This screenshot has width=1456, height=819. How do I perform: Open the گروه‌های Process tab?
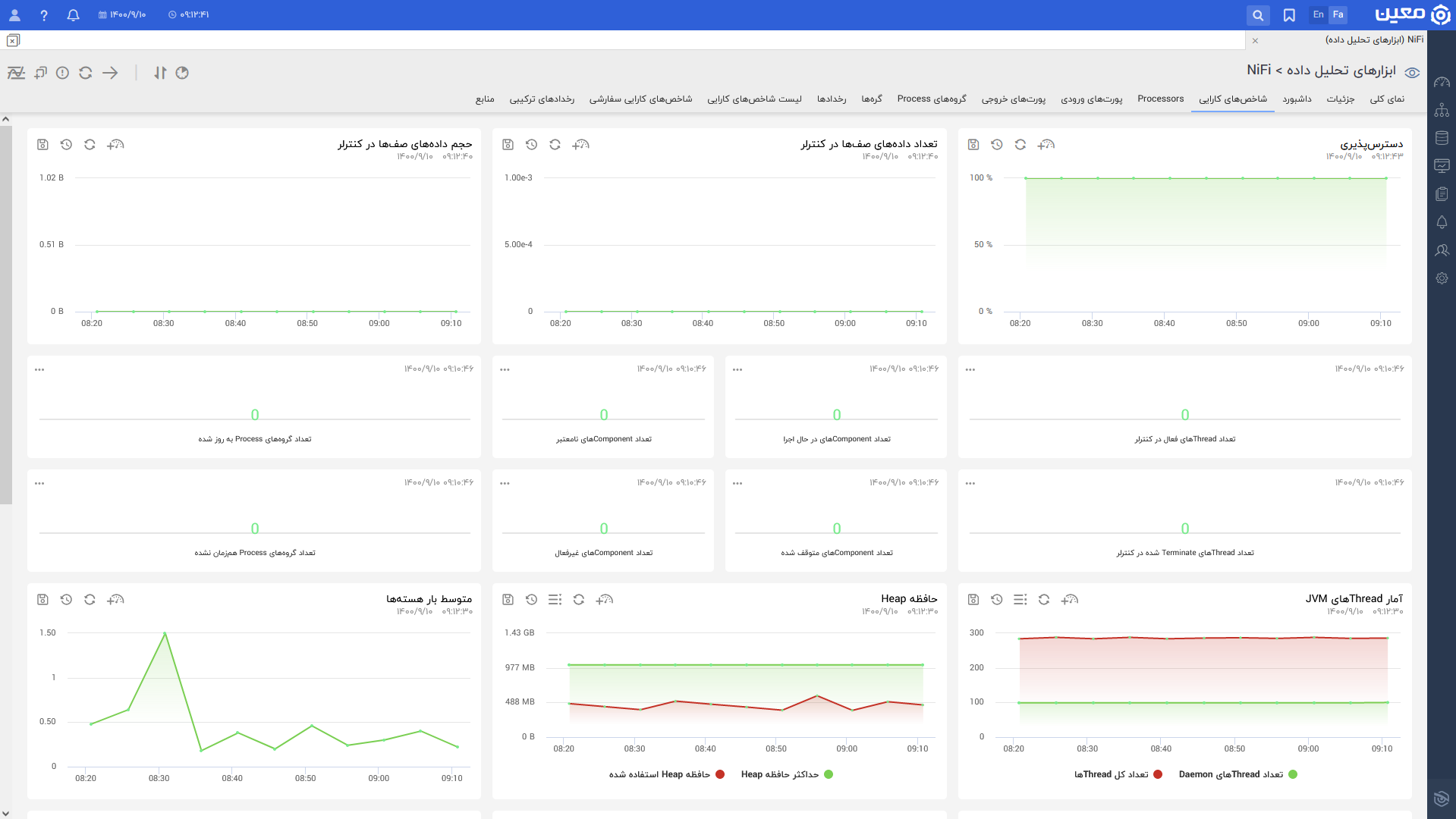pyautogui.click(x=932, y=99)
